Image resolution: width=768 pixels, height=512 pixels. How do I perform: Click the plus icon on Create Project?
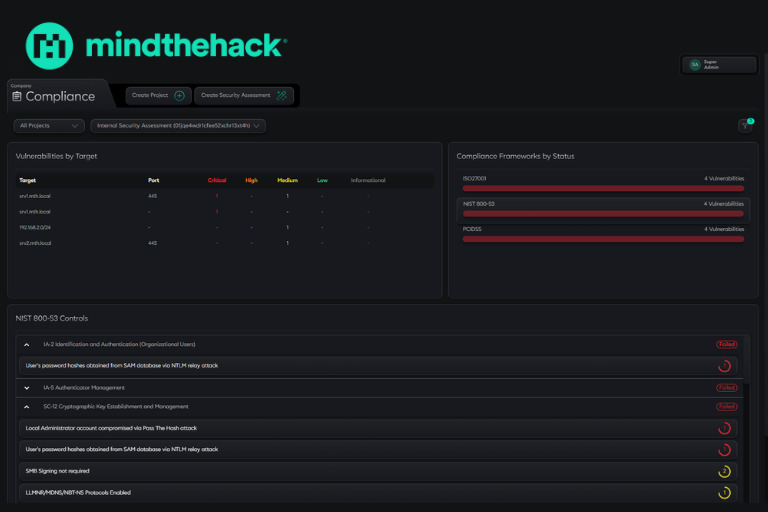coord(179,95)
